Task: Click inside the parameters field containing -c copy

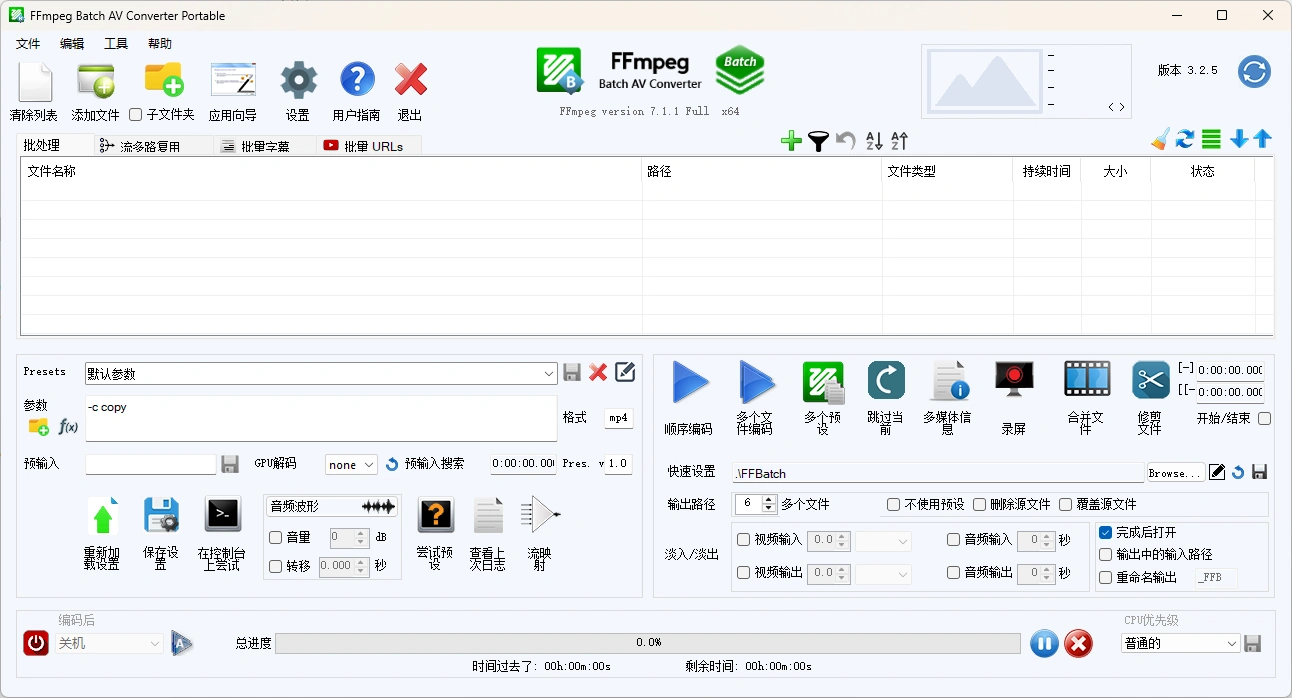Action: point(320,418)
